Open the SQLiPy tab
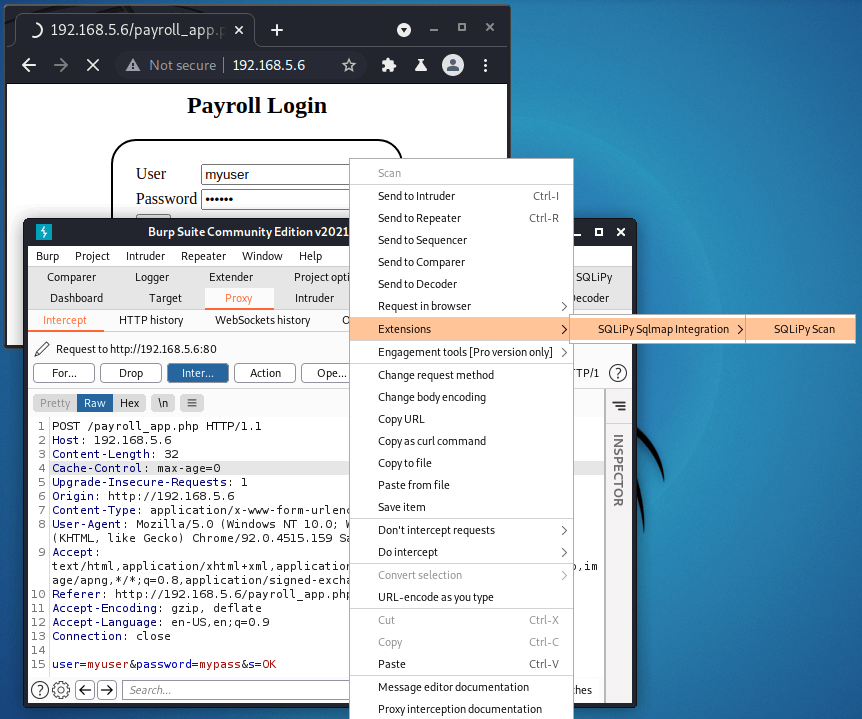Image resolution: width=862 pixels, height=719 pixels. click(x=594, y=278)
